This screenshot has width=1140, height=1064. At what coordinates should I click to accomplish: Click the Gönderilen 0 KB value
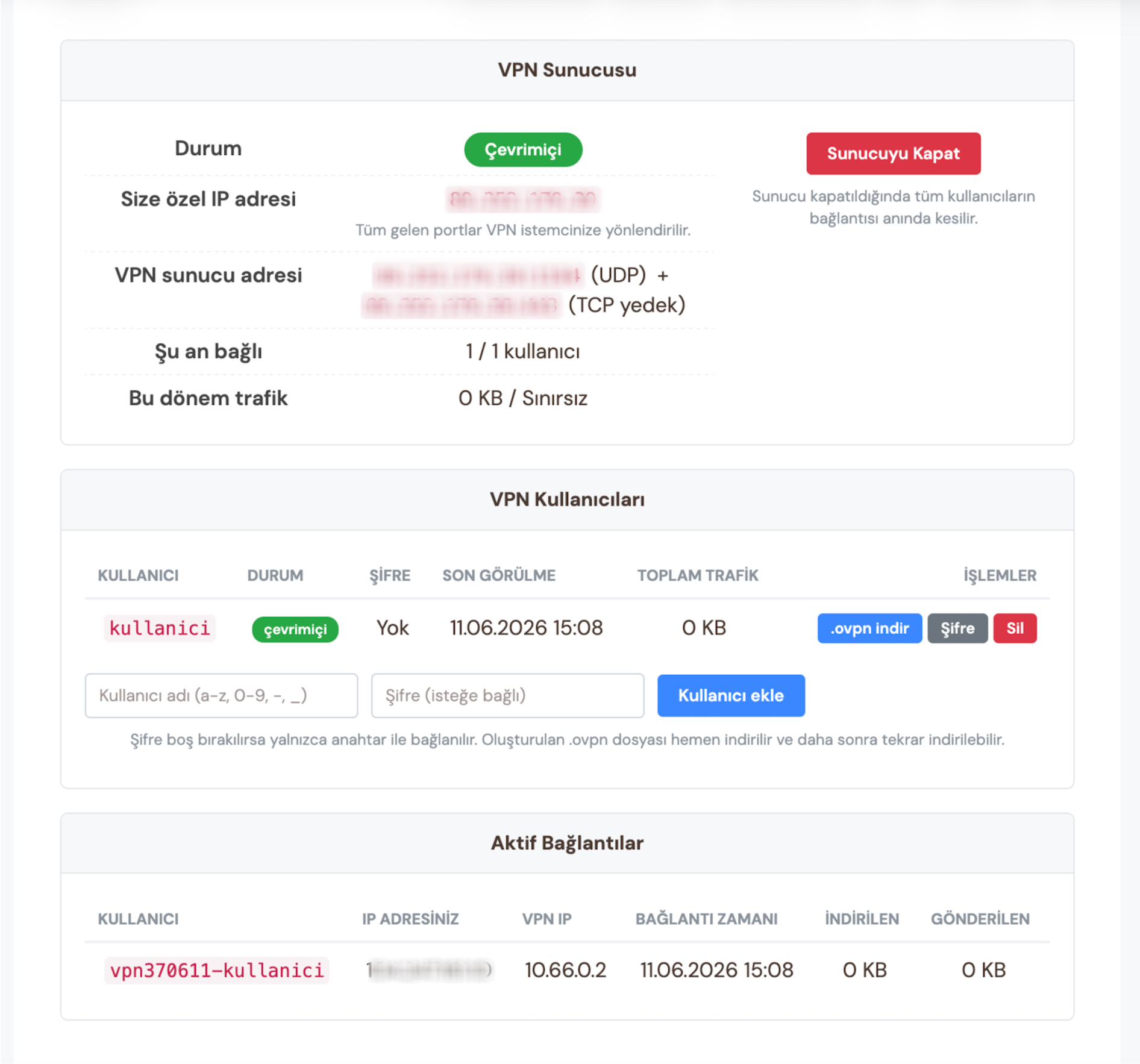[983, 970]
